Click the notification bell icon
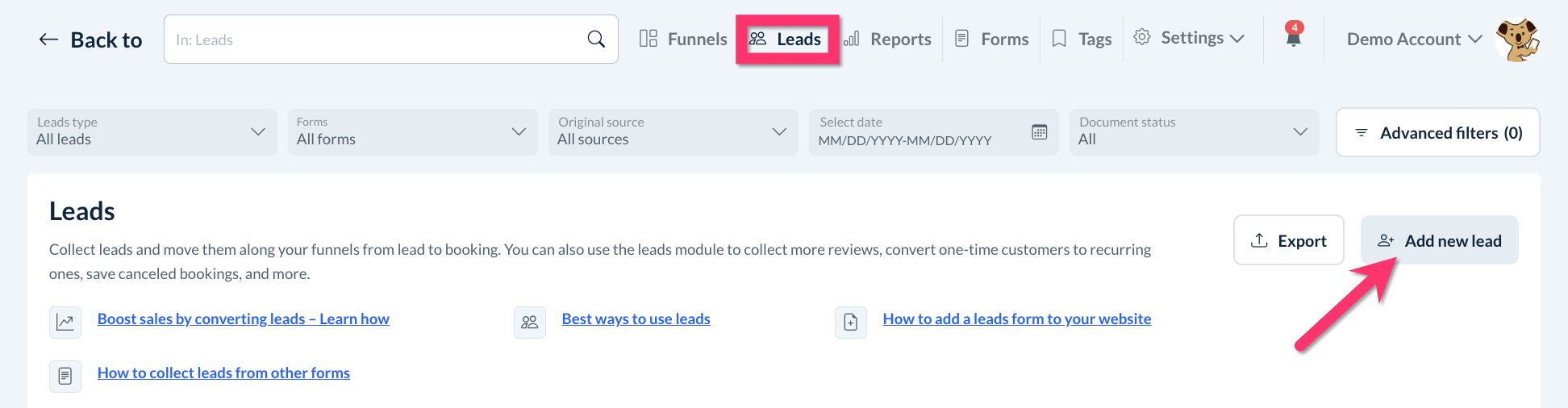1568x408 pixels. (x=1293, y=36)
